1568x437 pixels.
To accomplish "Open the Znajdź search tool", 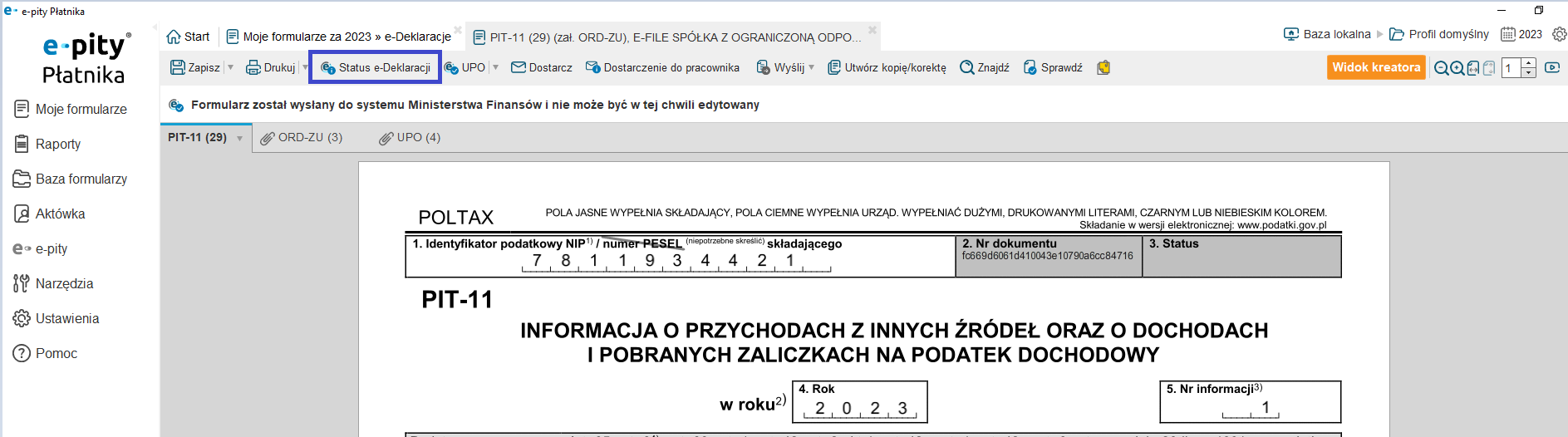I will (985, 67).
